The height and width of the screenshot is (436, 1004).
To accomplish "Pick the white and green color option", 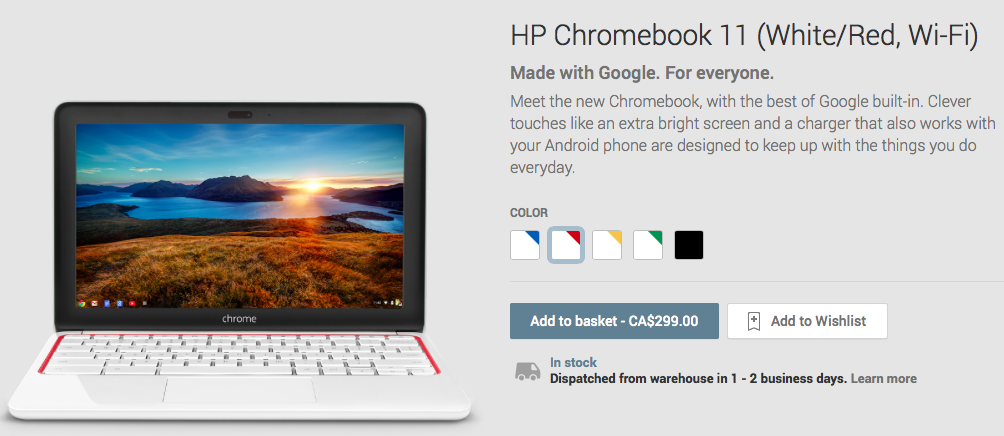I will click(648, 245).
